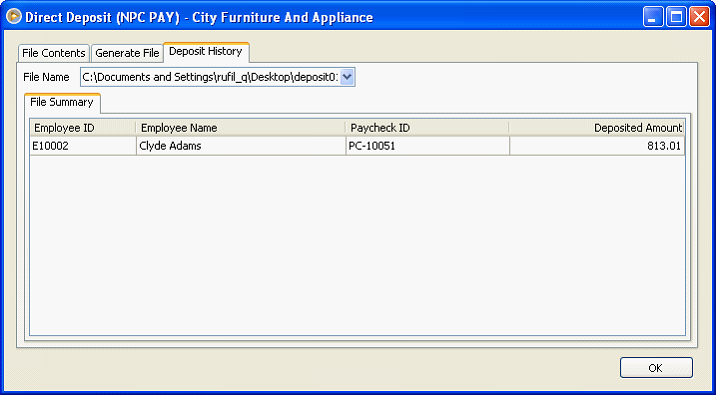717x396 pixels.
Task: Close the Direct Deposit window
Action: click(699, 17)
